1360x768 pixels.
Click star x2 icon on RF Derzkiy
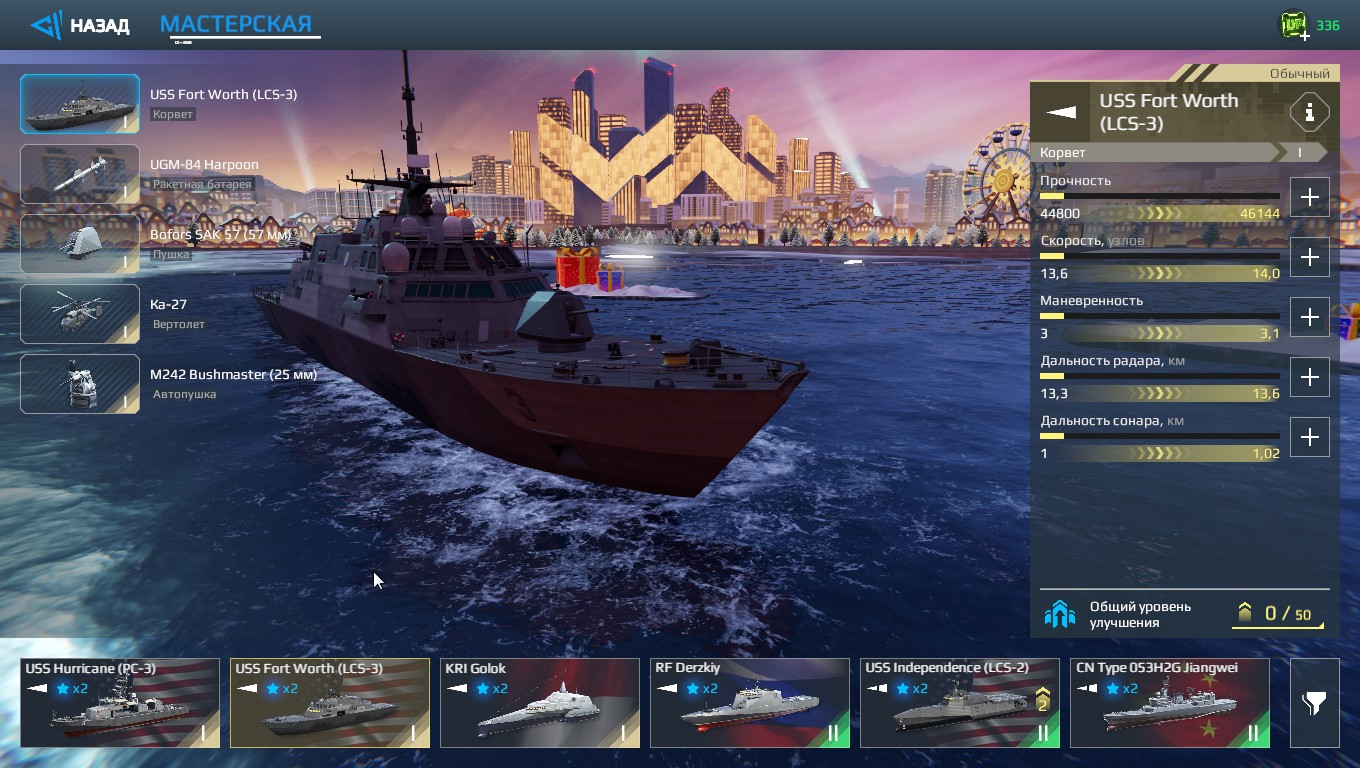tap(702, 689)
